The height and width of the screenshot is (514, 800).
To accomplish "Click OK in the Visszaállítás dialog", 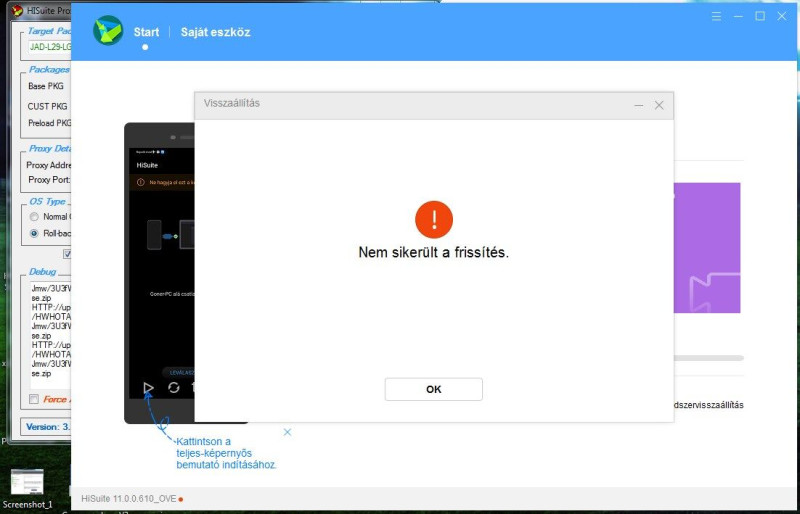I will point(433,389).
